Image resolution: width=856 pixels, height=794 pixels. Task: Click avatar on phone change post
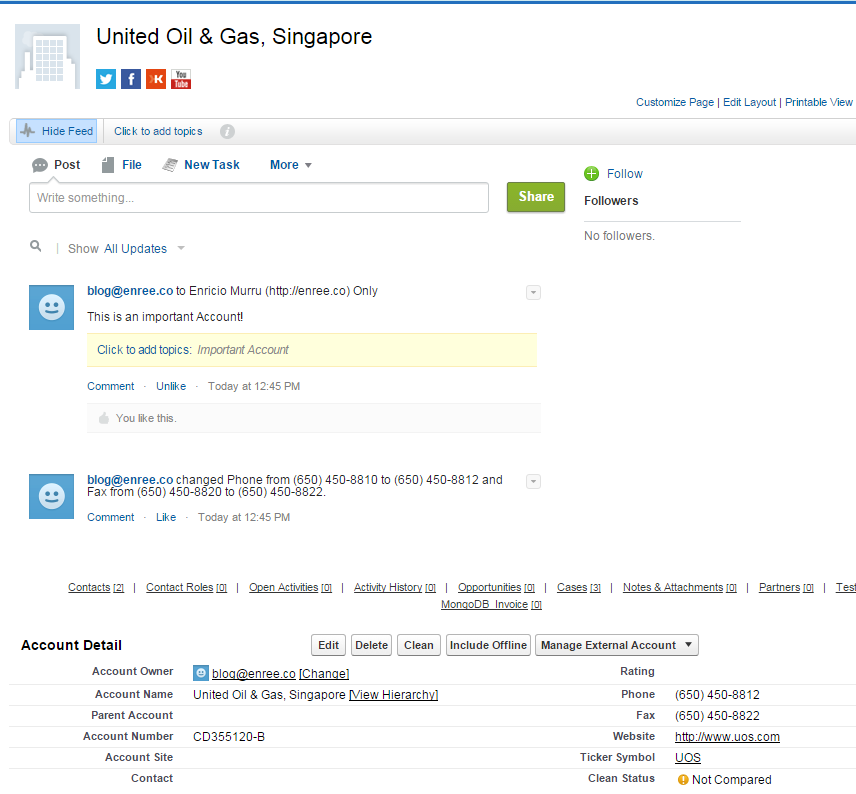point(51,496)
